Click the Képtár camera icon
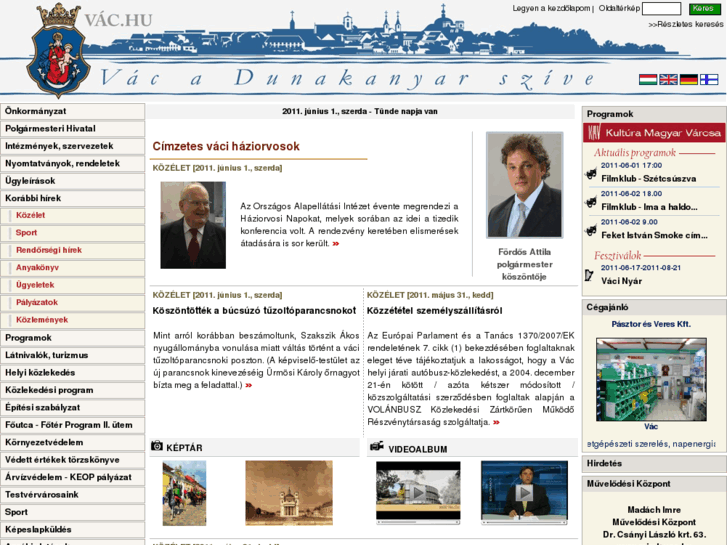Screen dimensions: 727x545 [x=157, y=446]
